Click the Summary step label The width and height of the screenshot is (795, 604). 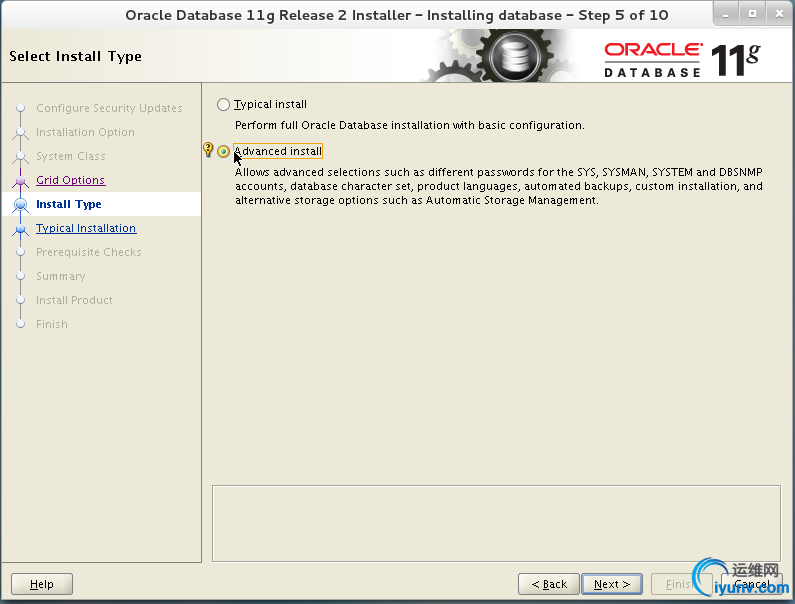[61, 276]
